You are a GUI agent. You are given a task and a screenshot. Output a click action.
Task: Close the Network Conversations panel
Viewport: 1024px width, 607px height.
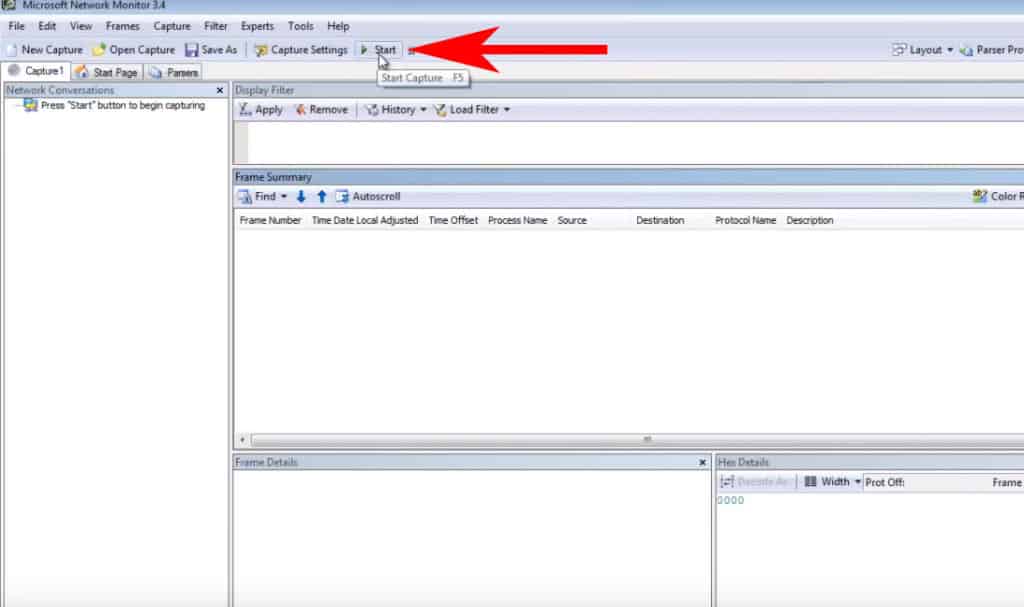[x=220, y=90]
